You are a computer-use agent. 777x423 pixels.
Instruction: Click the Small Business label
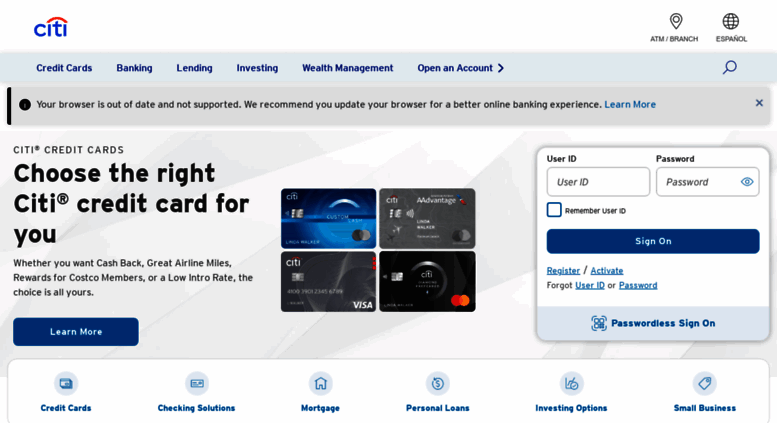pos(705,408)
